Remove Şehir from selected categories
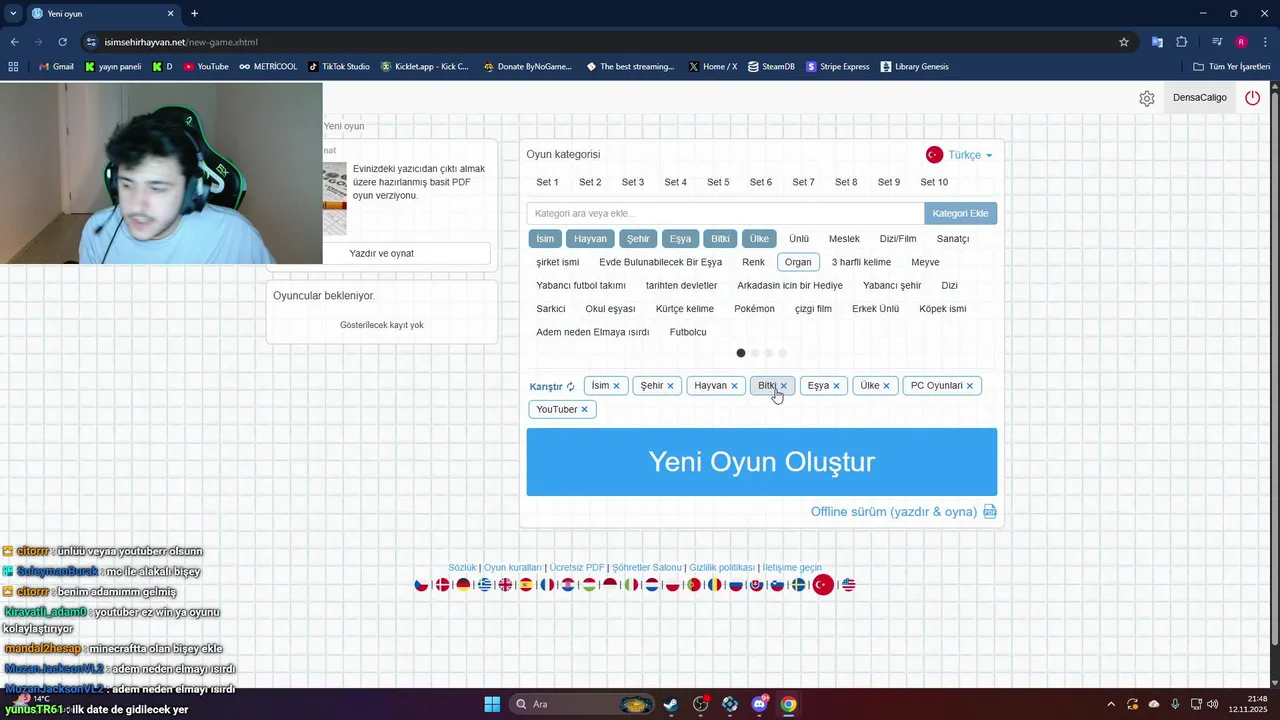Screen dimensions: 1280x720 pos(670,386)
